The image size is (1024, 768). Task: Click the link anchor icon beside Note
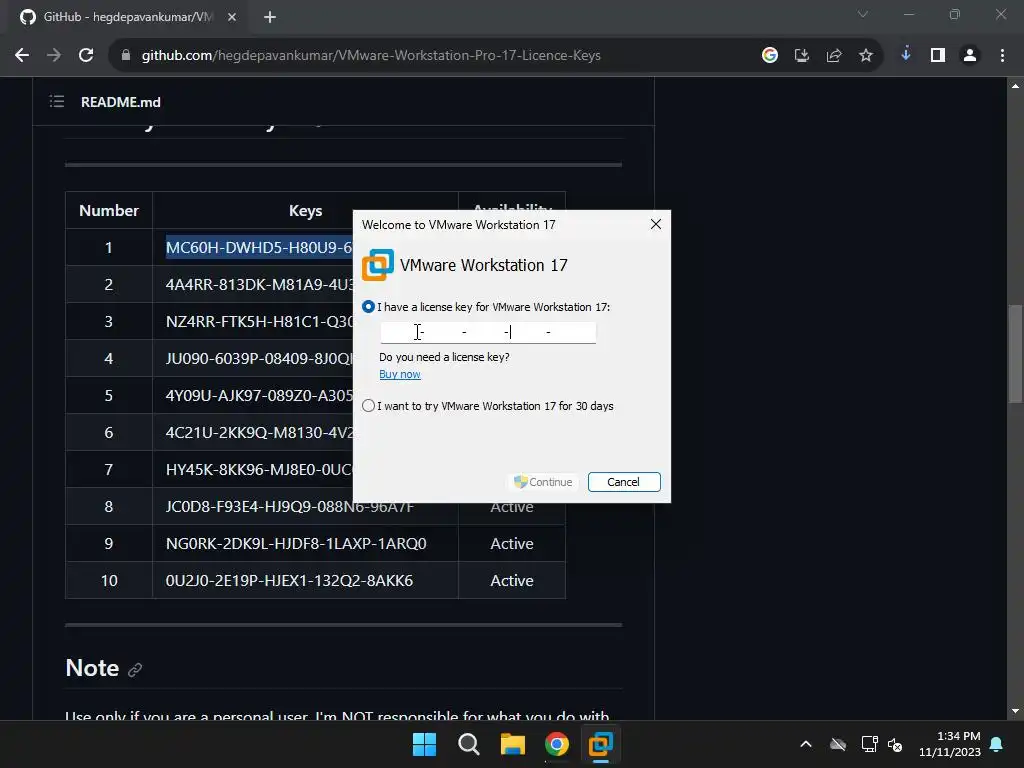click(135, 669)
